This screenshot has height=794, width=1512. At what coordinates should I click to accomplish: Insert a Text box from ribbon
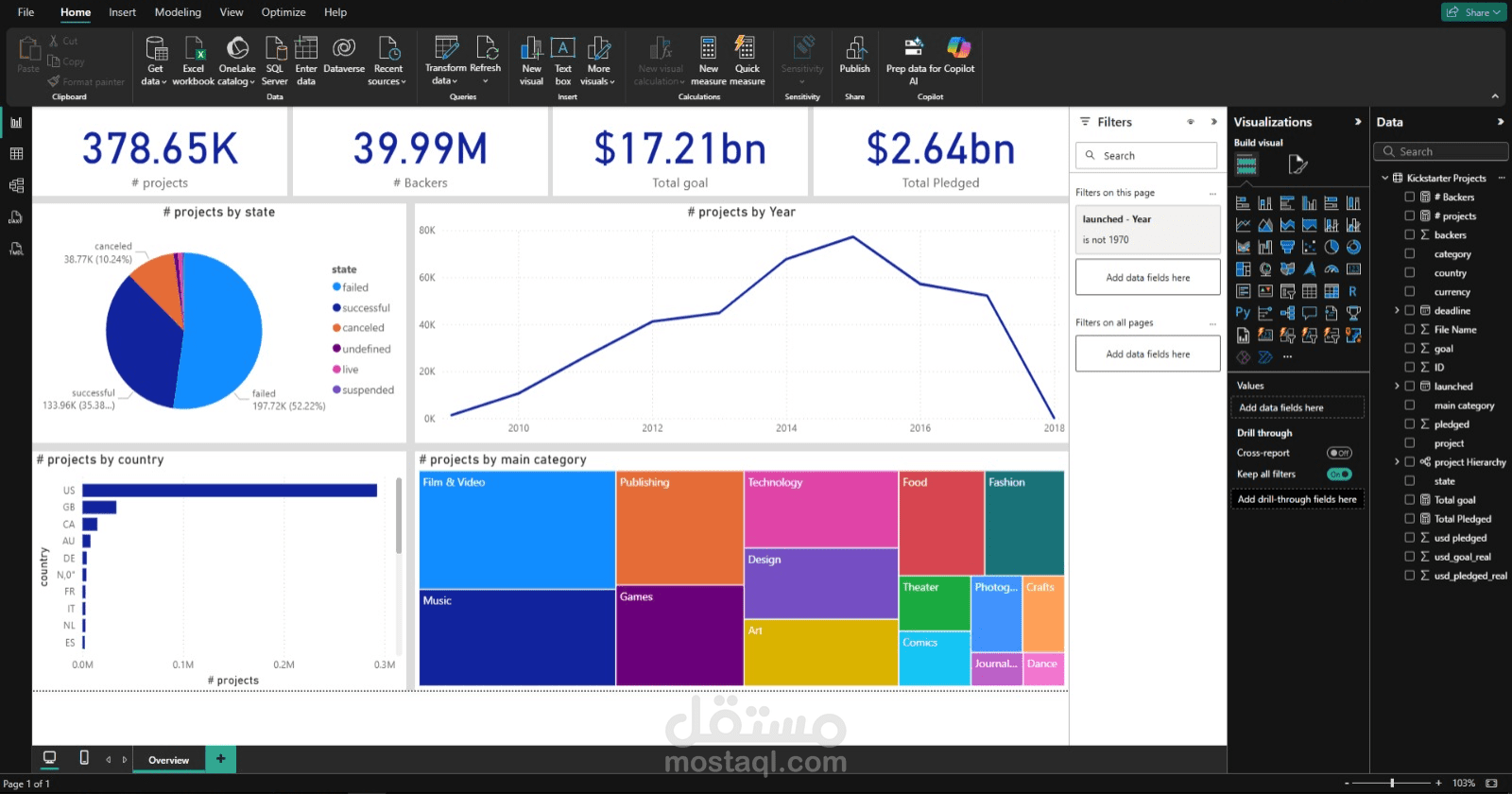563,60
